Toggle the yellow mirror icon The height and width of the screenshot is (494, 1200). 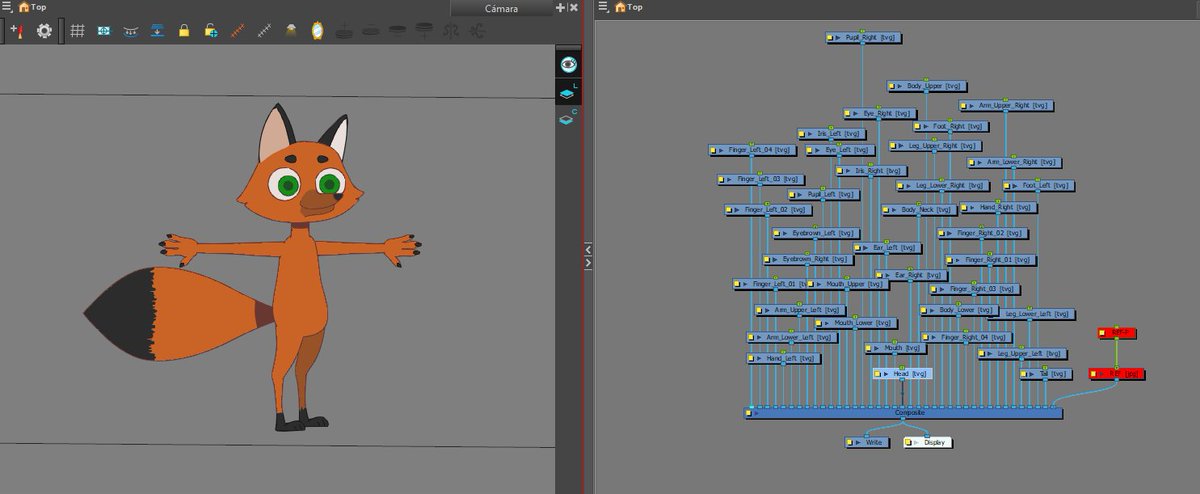point(318,30)
